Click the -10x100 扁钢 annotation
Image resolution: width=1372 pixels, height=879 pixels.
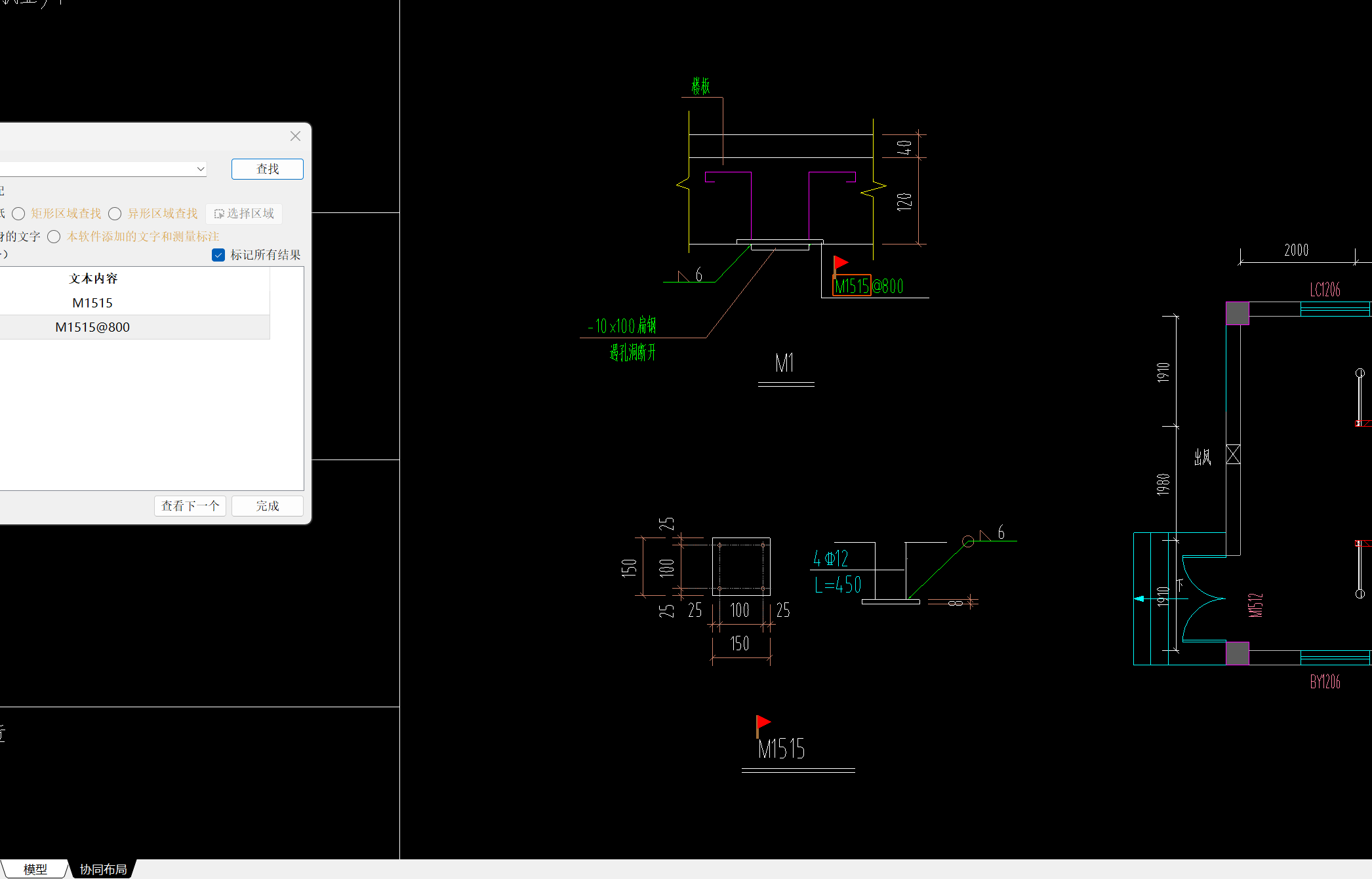click(622, 326)
